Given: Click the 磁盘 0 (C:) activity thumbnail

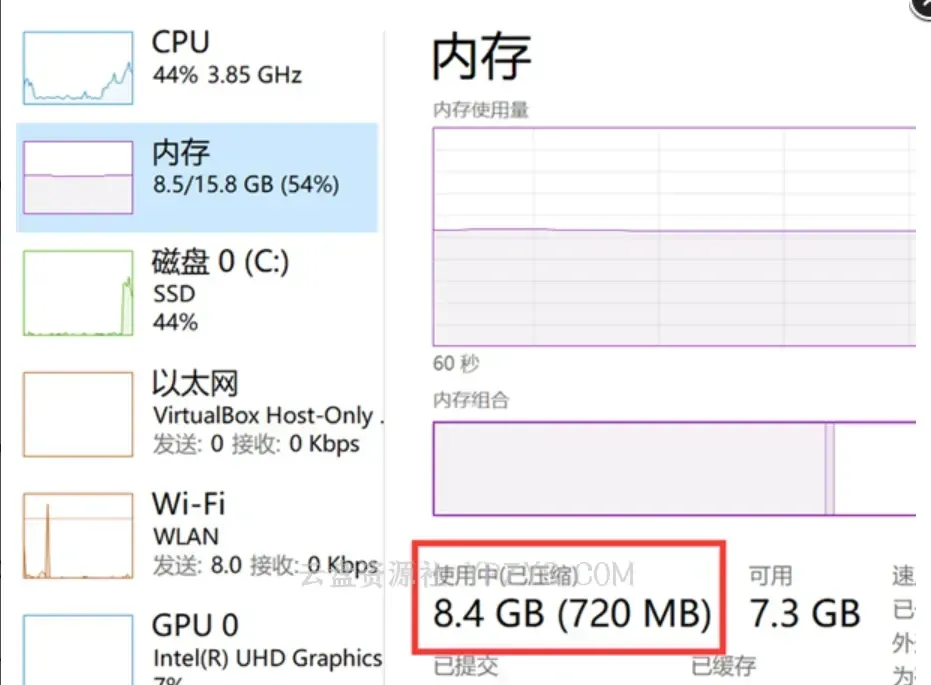Looking at the screenshot, I should pyautogui.click(x=78, y=293).
